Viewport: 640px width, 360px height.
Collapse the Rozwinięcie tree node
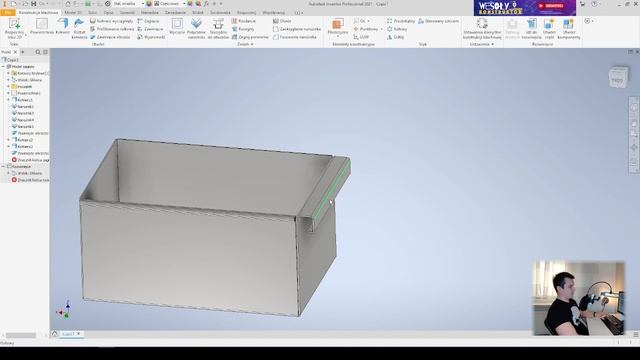pyautogui.click(x=3, y=167)
